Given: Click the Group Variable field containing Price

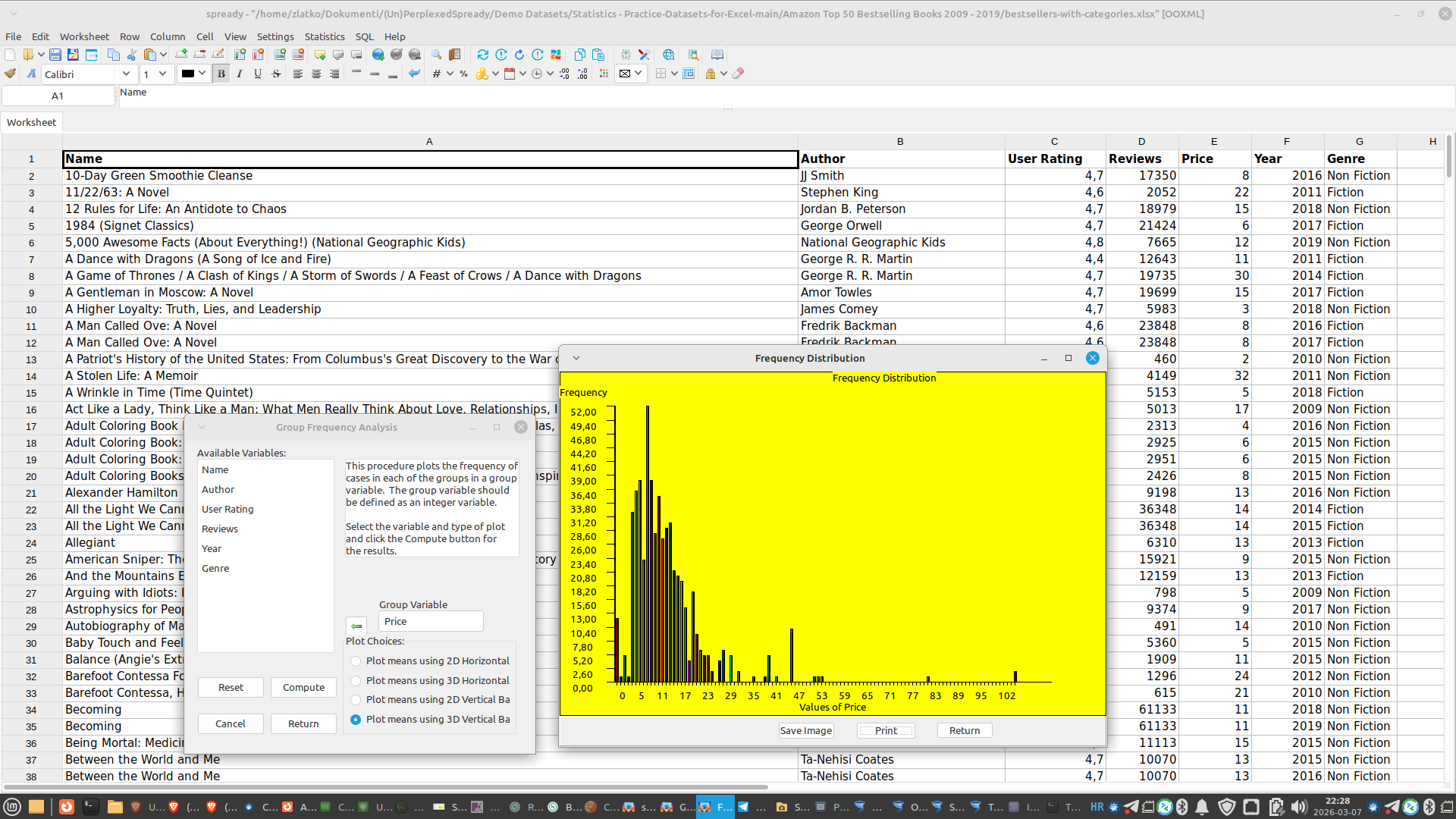Looking at the screenshot, I should tap(430, 621).
